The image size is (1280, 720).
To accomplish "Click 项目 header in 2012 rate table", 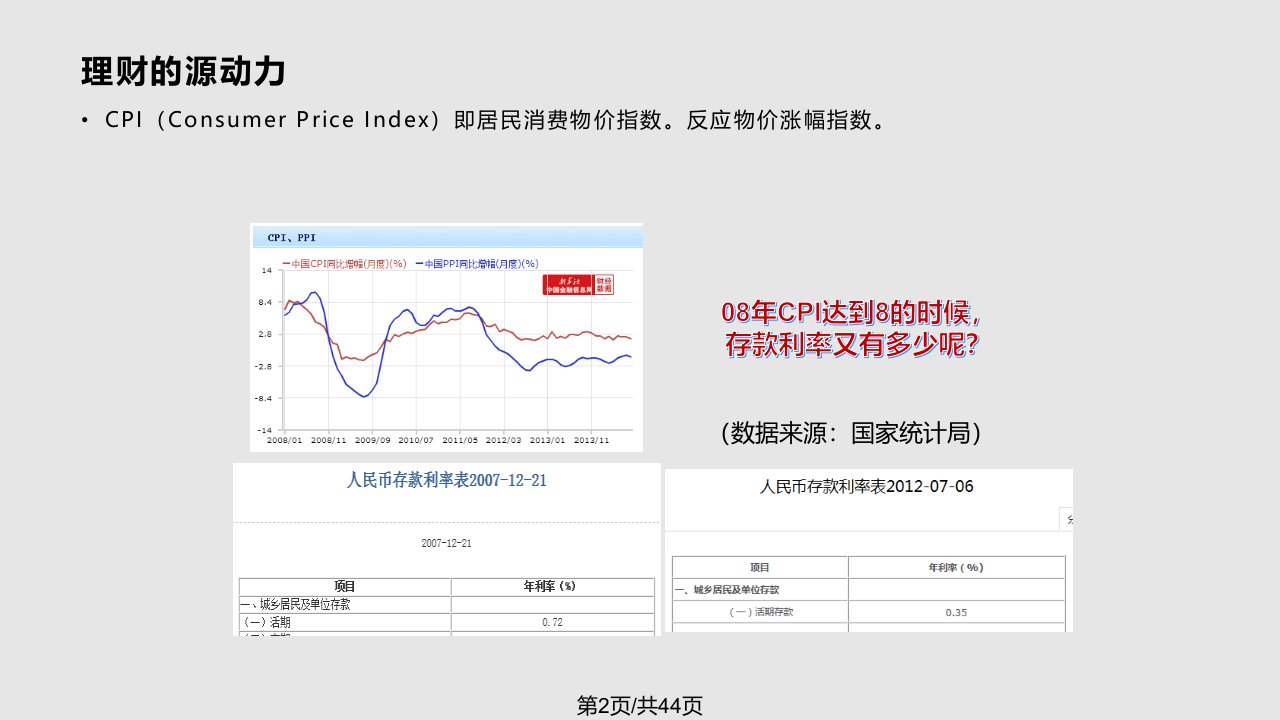I will tap(760, 567).
